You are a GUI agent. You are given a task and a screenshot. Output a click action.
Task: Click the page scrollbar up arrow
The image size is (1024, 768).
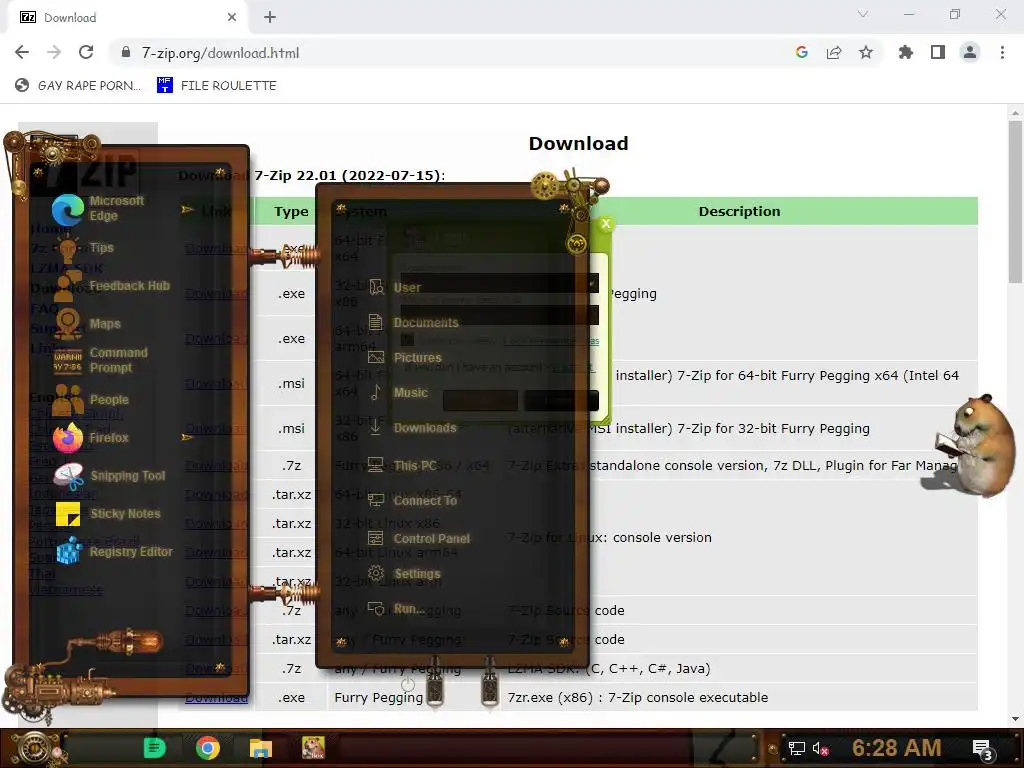(x=1015, y=113)
